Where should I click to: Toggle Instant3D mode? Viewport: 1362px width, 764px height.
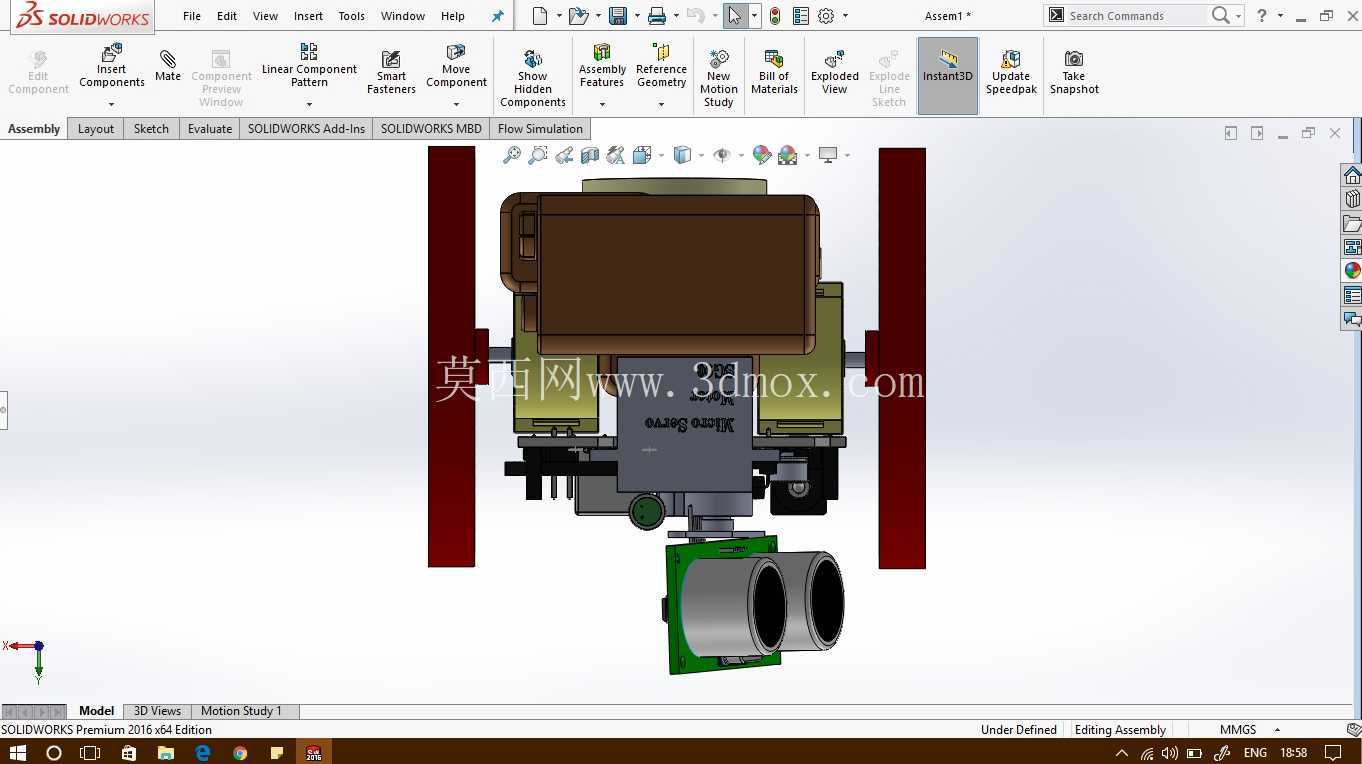[x=947, y=75]
